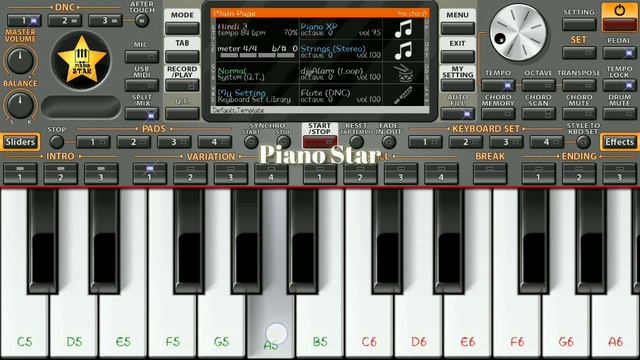
Task: Click Reset Tap Tempo button
Action: click(356, 142)
